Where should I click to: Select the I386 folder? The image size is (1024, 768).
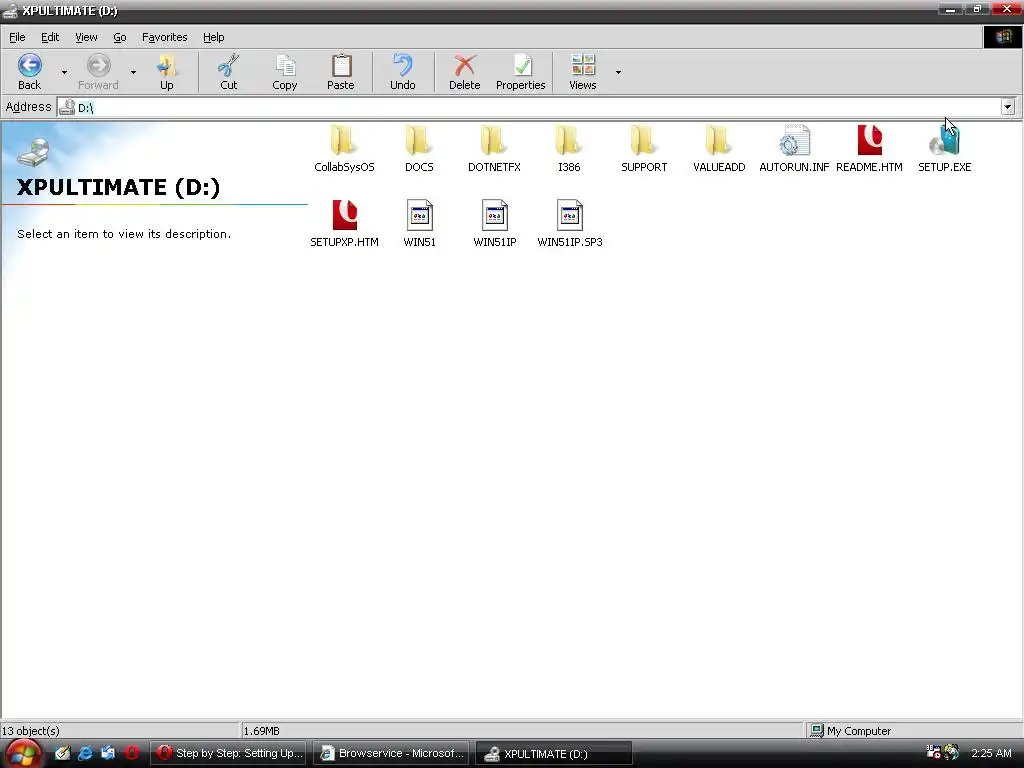click(x=569, y=149)
